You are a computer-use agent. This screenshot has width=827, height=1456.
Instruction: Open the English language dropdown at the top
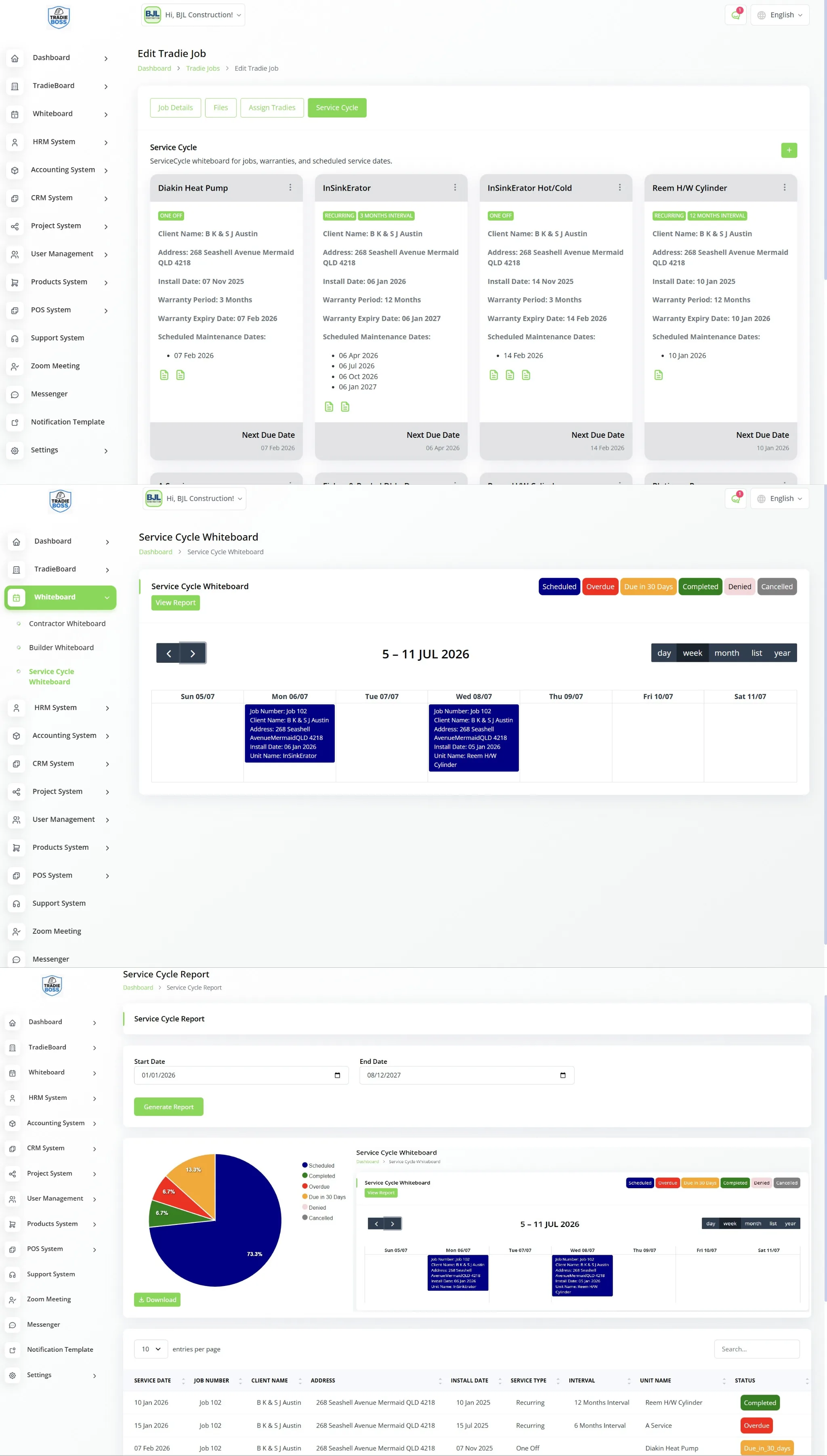tap(780, 15)
